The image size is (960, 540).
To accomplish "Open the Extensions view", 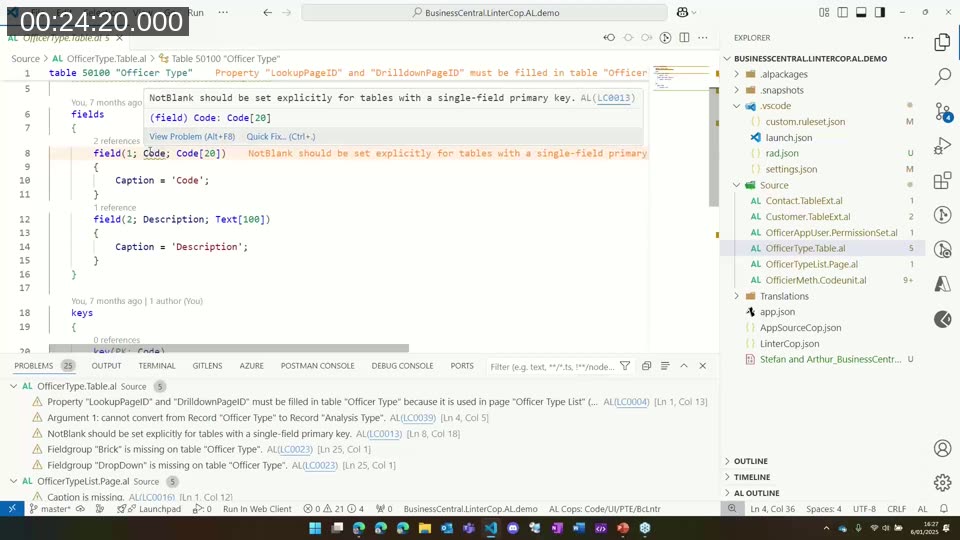I will click(942, 181).
